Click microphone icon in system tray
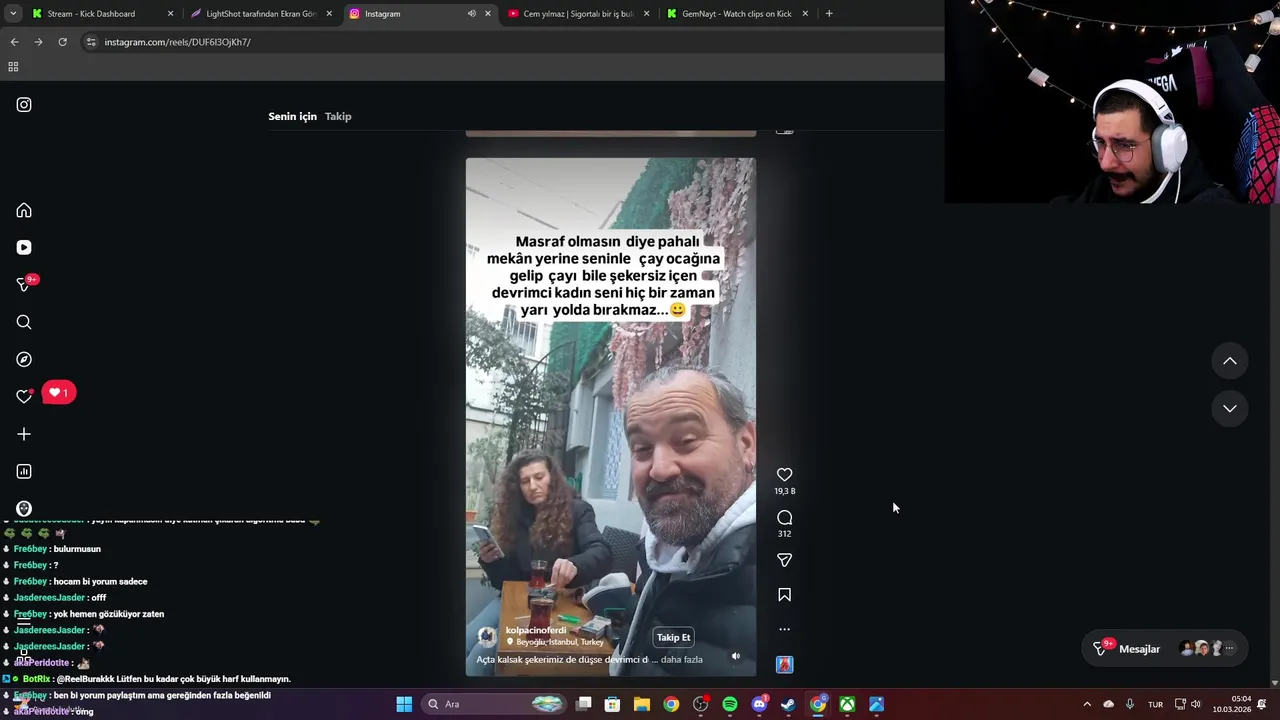1280x720 pixels. pyautogui.click(x=1130, y=704)
